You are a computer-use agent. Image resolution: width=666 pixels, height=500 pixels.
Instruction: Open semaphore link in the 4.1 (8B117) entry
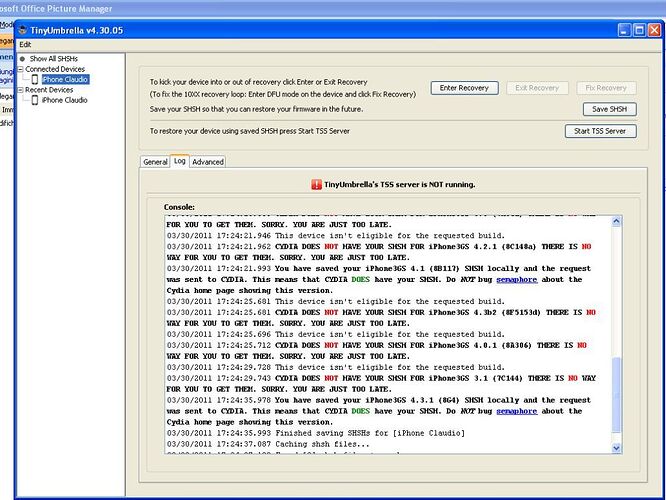pyautogui.click(x=516, y=280)
